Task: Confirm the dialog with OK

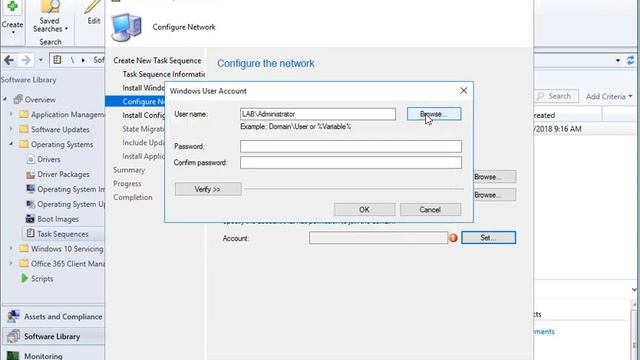Action: (x=364, y=210)
